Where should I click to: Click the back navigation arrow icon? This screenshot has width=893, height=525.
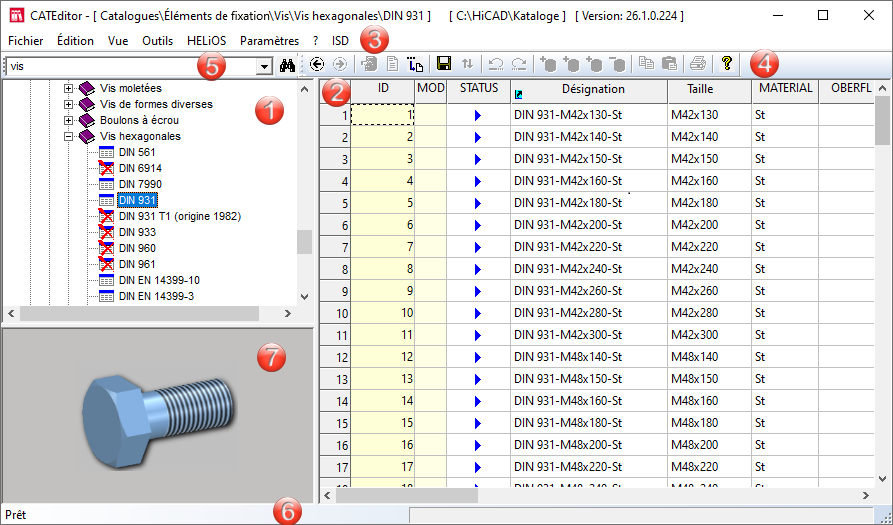(317, 64)
